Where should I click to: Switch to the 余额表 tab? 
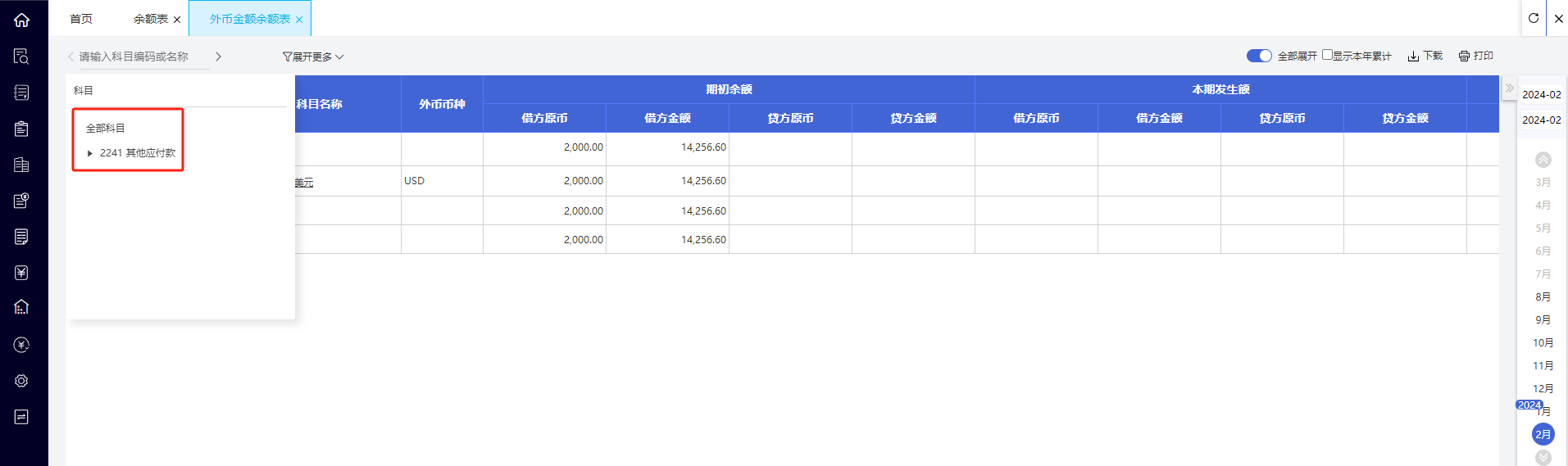click(151, 19)
